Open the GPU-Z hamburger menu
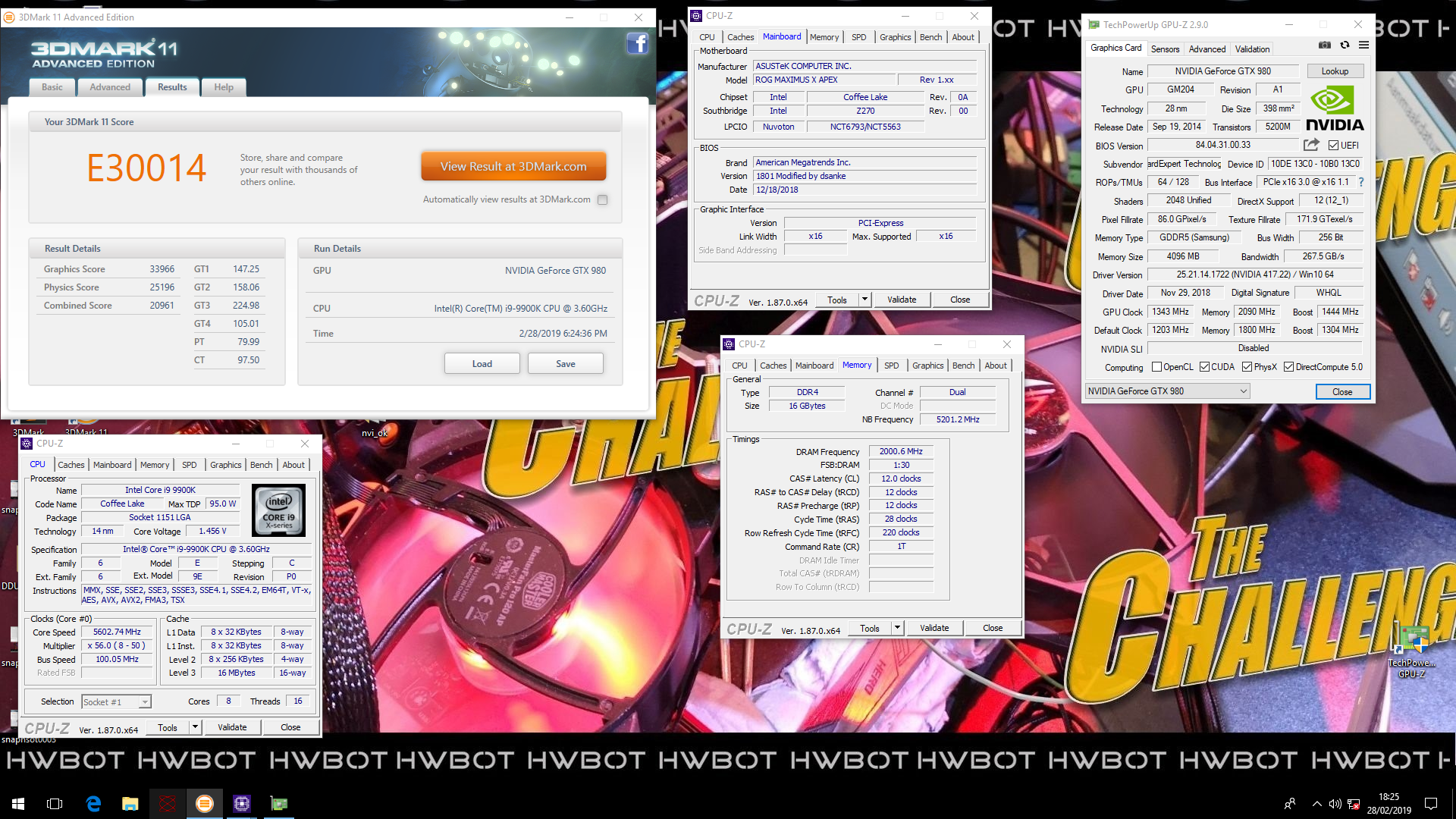 tap(1363, 45)
